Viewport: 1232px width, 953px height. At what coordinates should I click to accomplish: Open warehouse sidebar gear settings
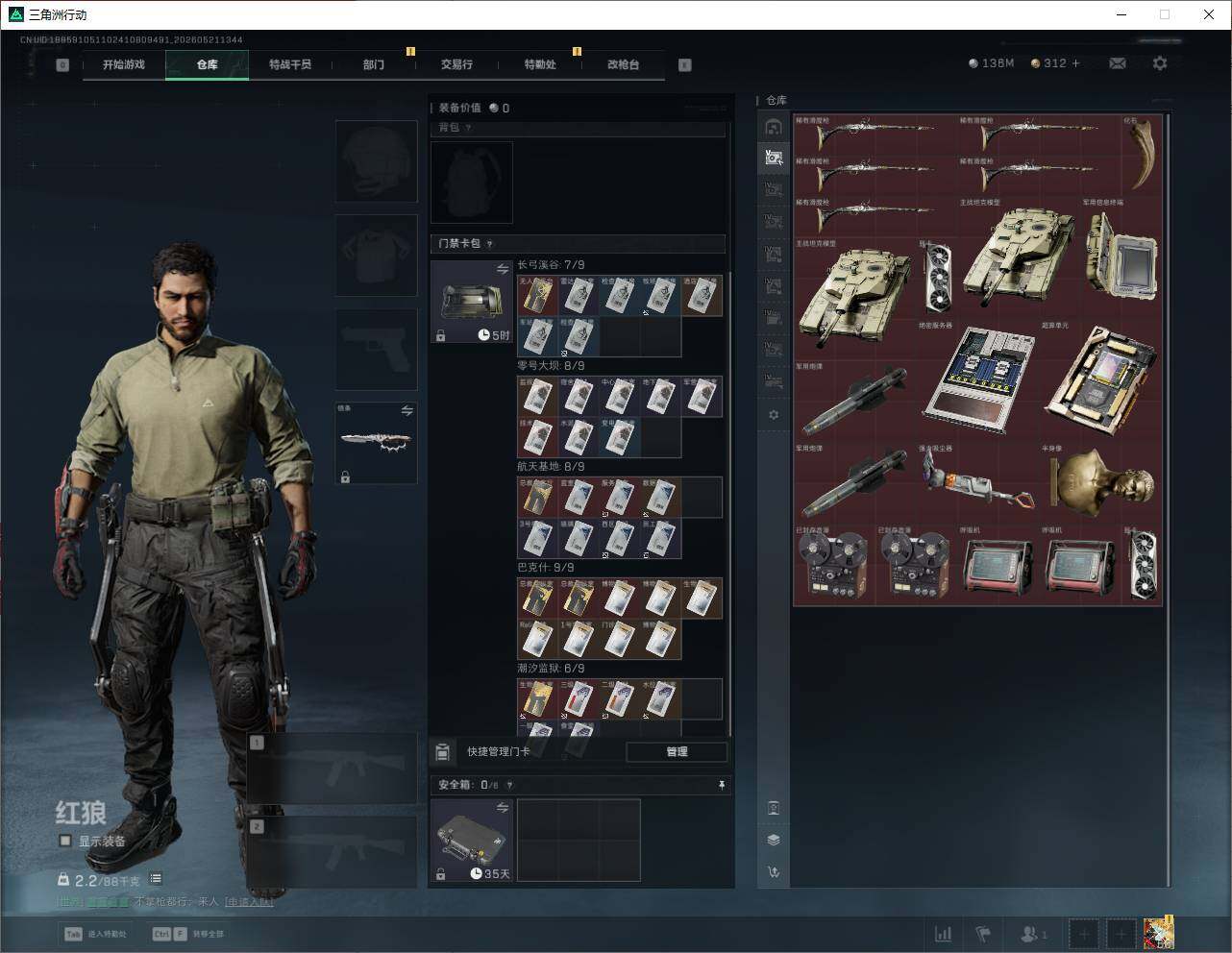click(x=774, y=415)
